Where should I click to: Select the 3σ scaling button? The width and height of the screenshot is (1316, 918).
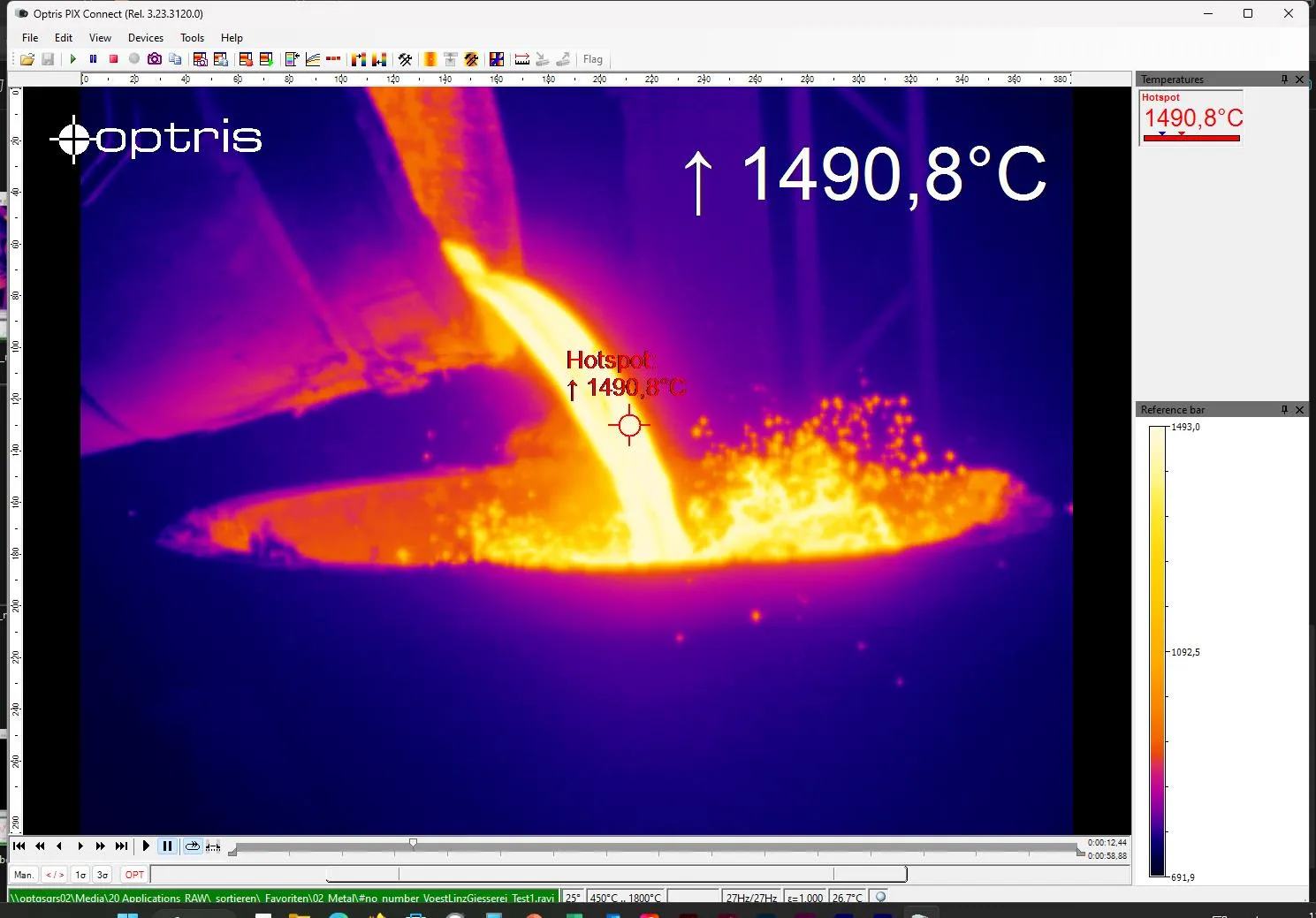103,875
